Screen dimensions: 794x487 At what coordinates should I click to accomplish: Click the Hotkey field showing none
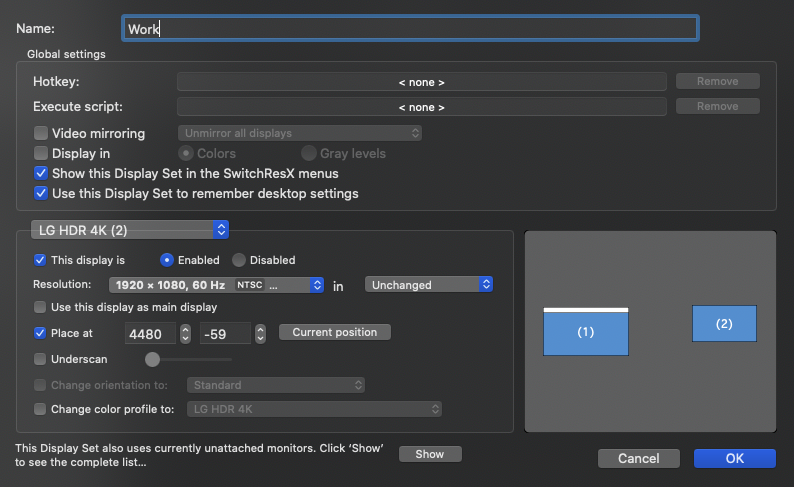coord(421,82)
